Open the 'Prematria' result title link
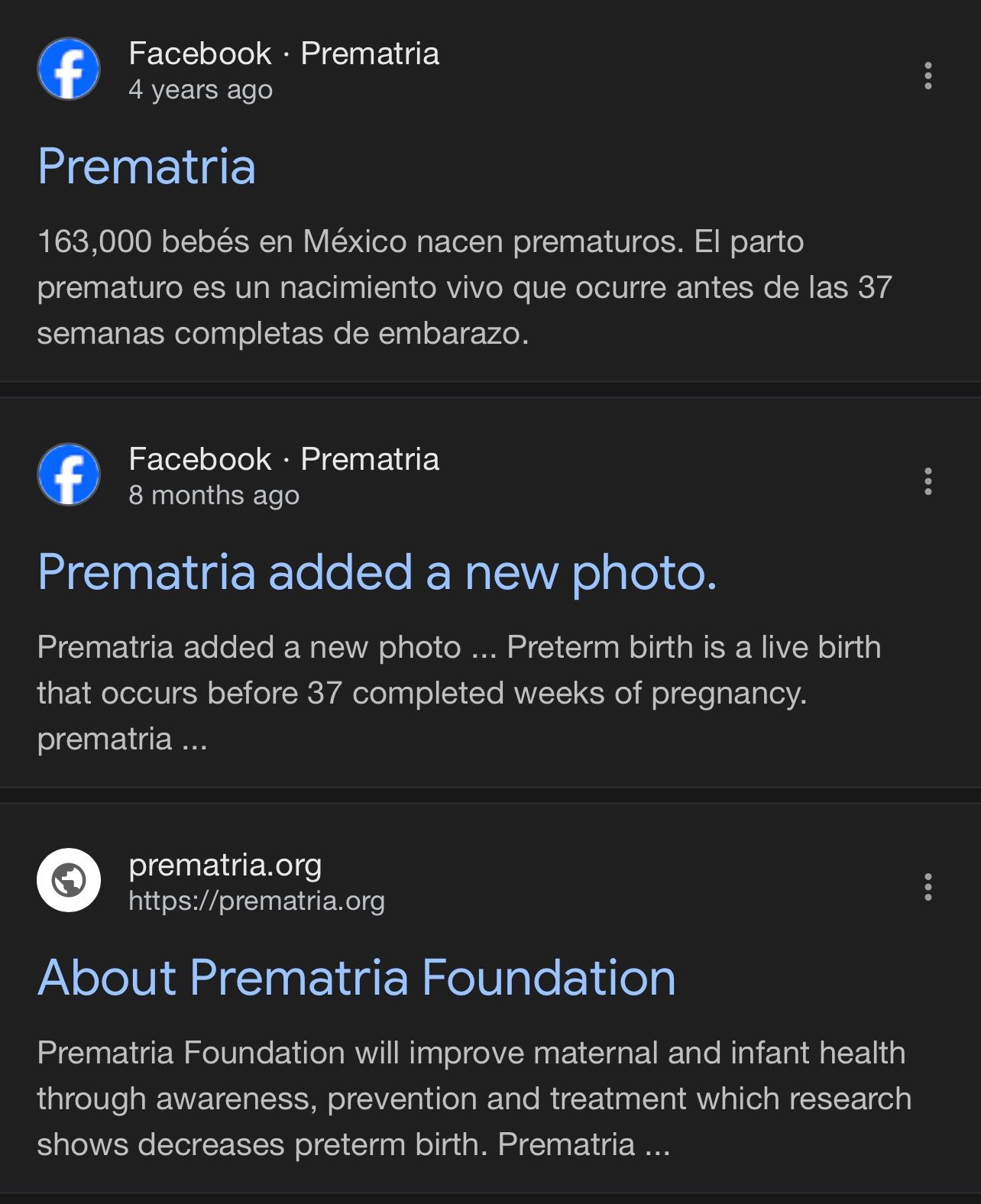 coord(147,167)
